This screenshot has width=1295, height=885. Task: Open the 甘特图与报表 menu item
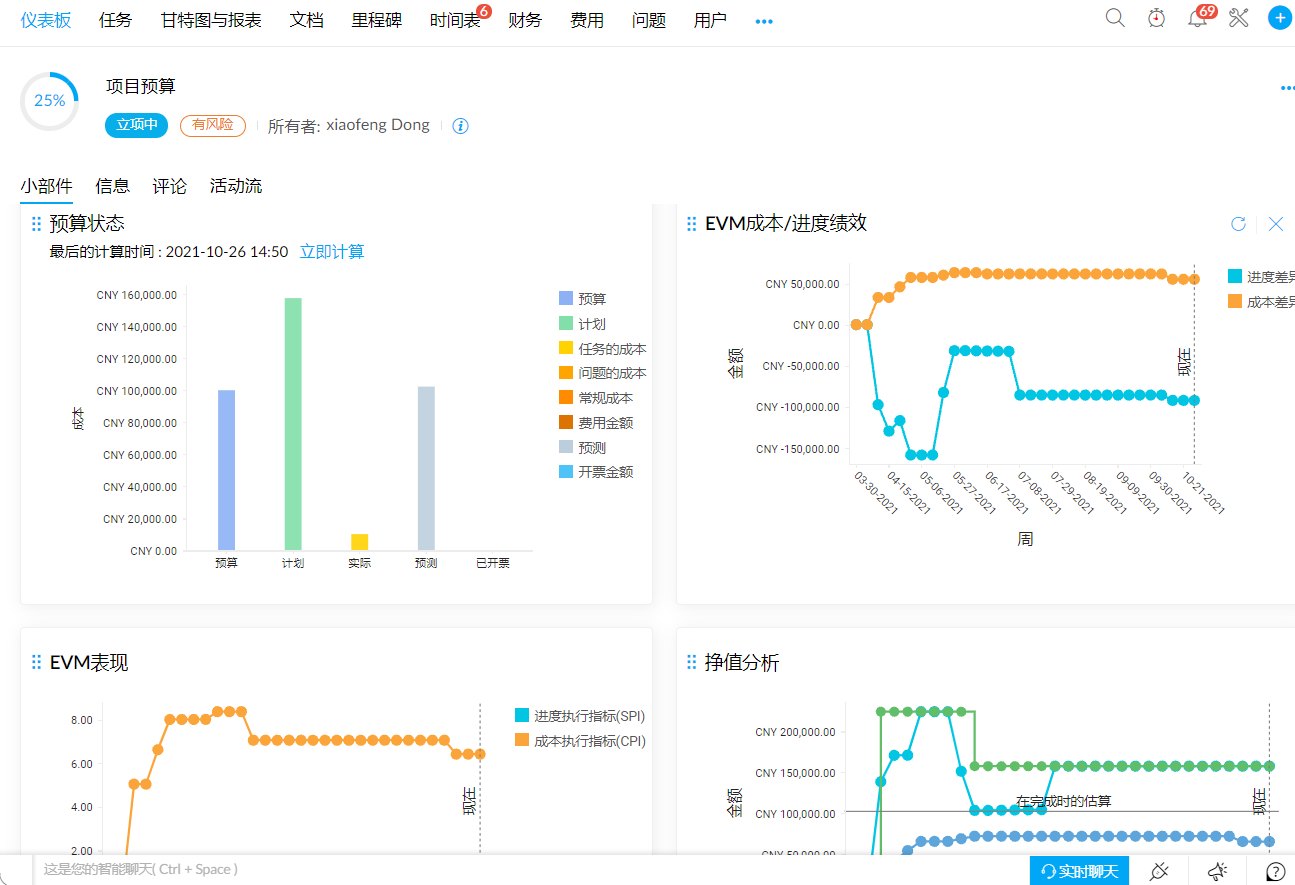click(x=210, y=19)
